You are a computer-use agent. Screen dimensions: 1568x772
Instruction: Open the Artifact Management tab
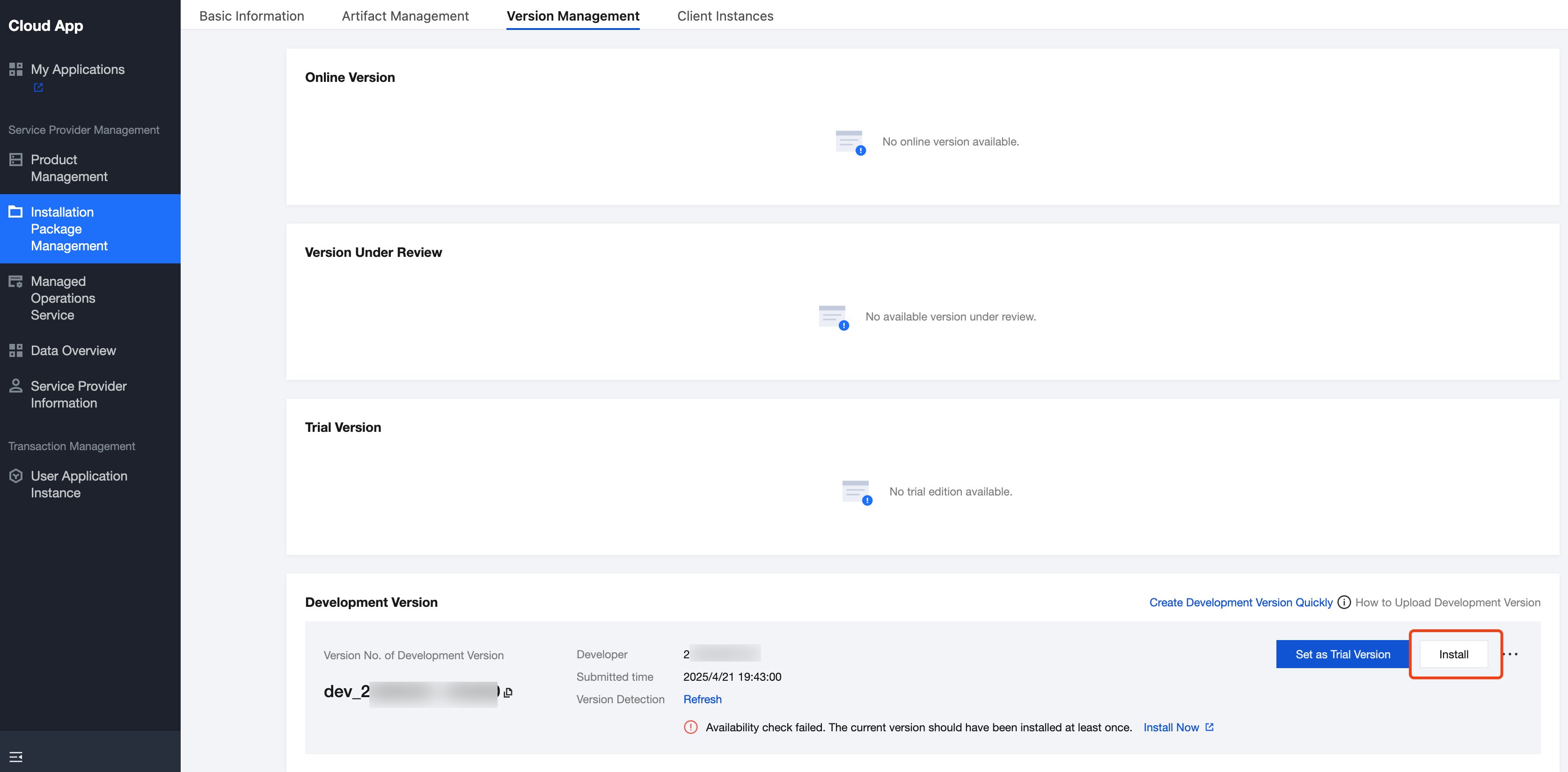click(405, 16)
